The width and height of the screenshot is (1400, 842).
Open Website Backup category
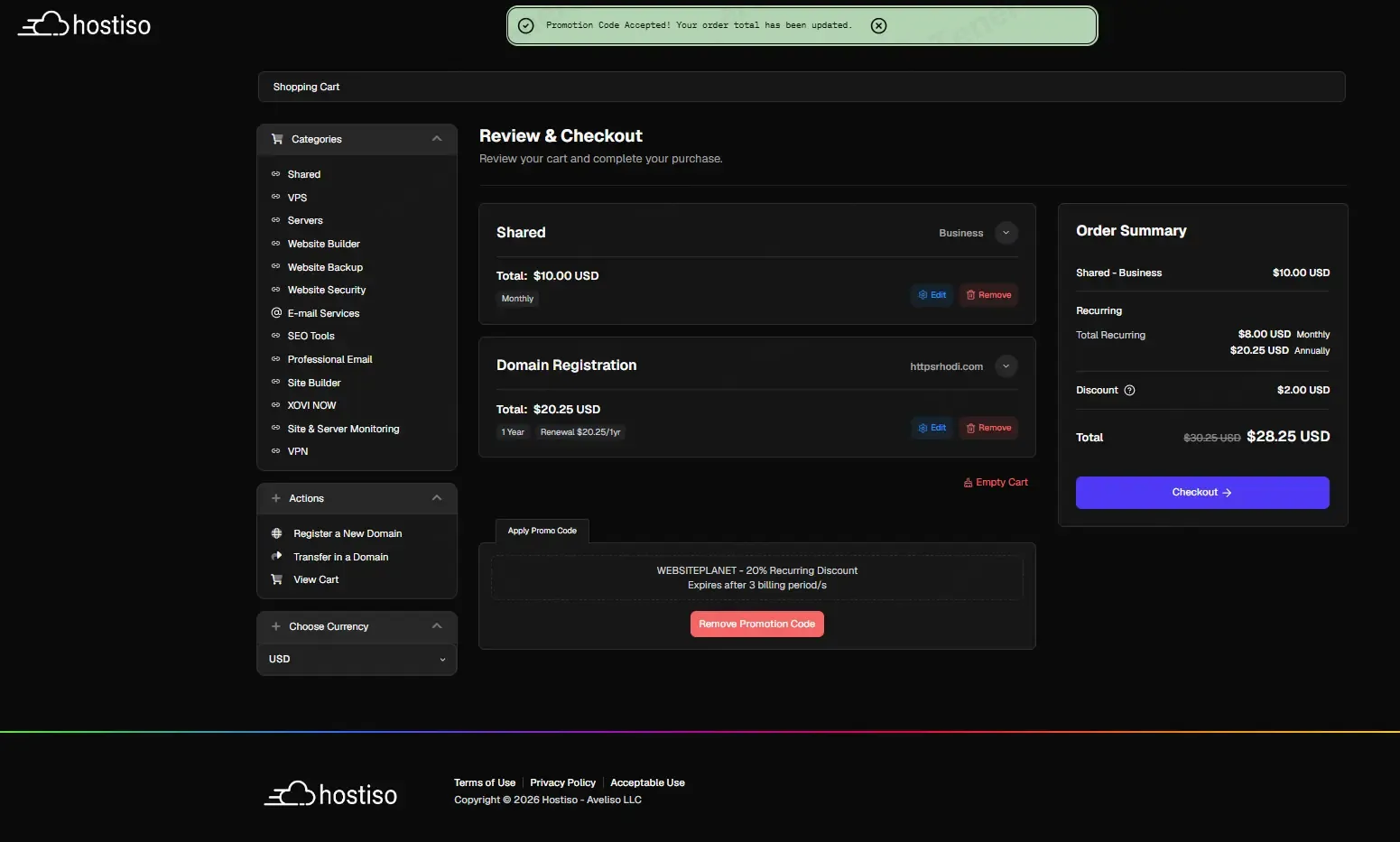(325, 267)
